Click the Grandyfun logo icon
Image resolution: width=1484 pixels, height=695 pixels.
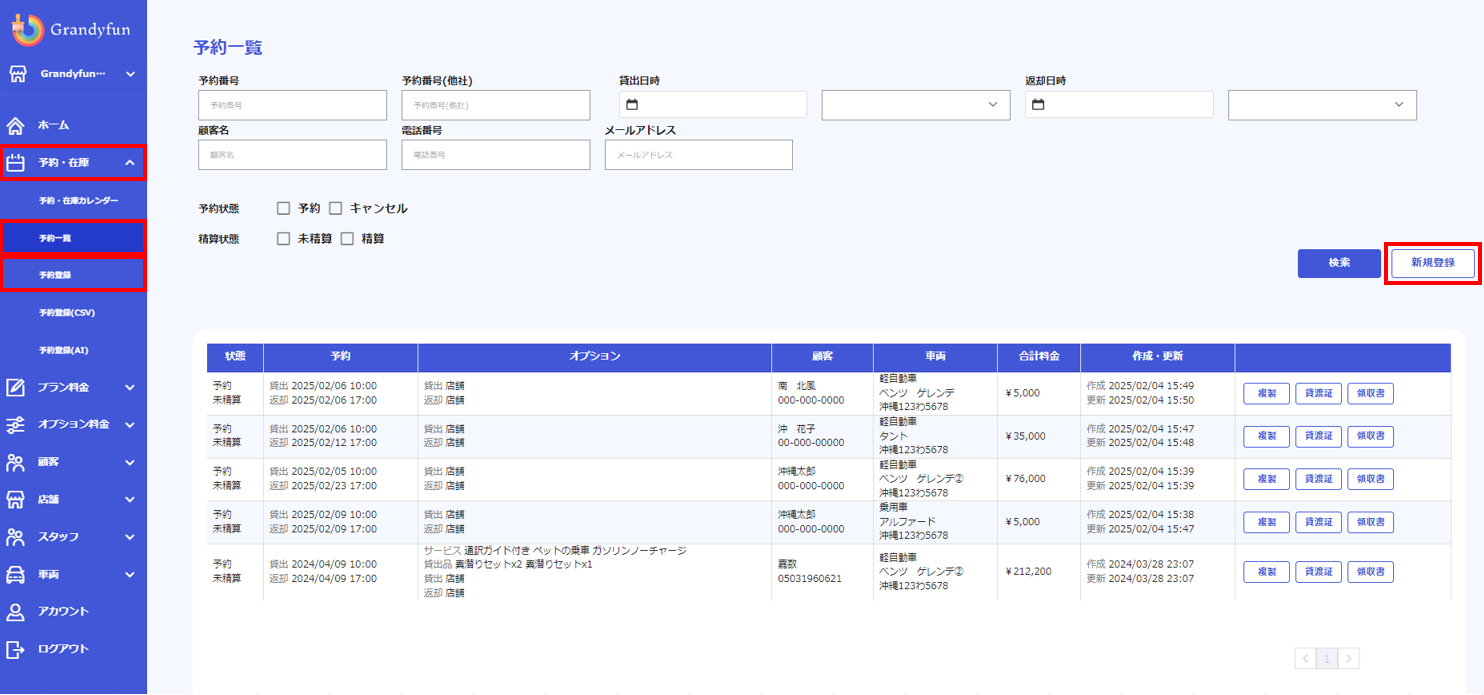(28, 30)
